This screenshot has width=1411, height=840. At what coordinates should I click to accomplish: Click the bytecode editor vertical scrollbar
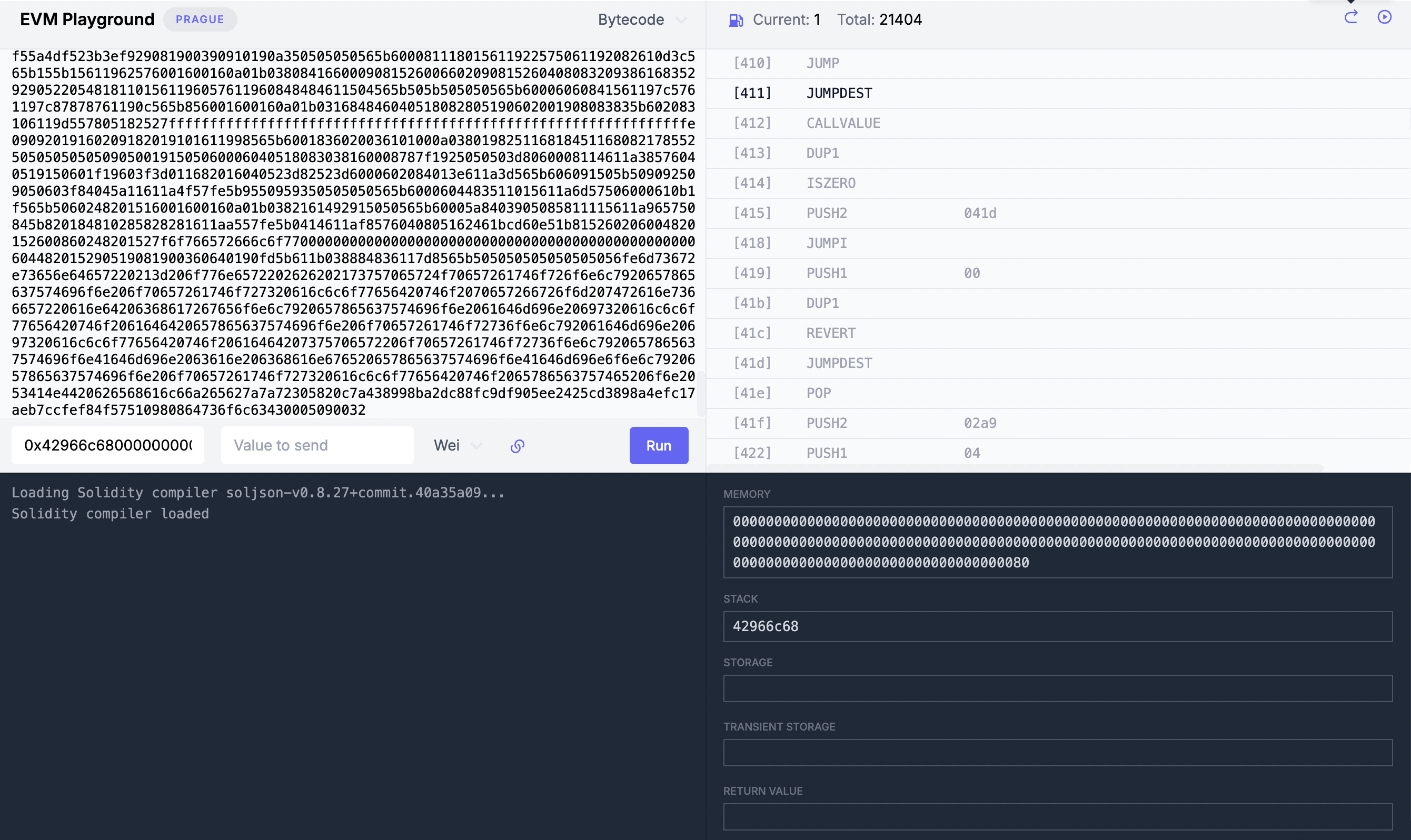[700, 393]
